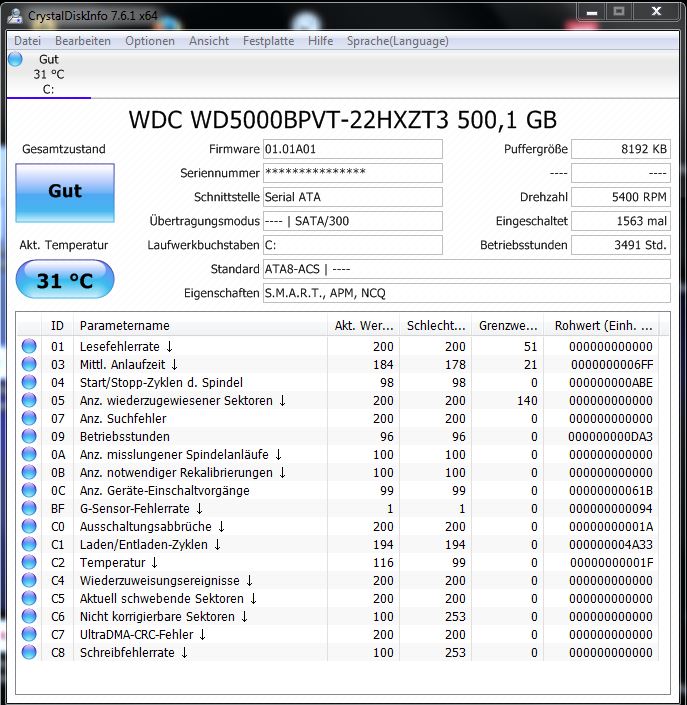Click the Seriennummer field

pyautogui.click(x=352, y=173)
